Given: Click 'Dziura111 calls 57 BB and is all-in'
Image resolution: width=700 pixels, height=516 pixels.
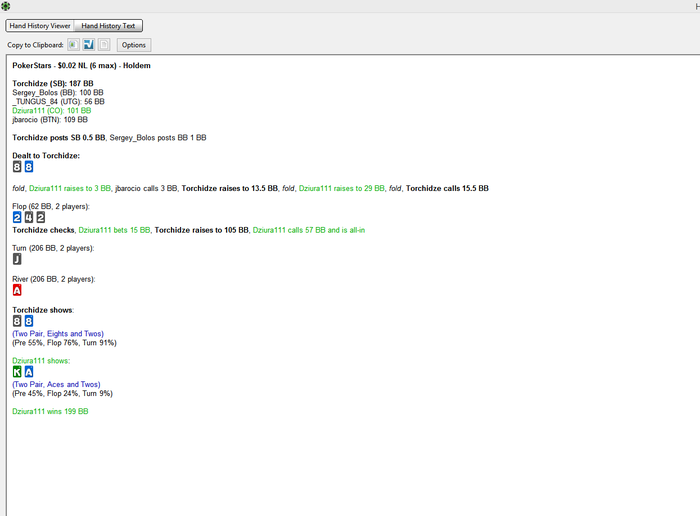Looking at the screenshot, I should coord(309,230).
